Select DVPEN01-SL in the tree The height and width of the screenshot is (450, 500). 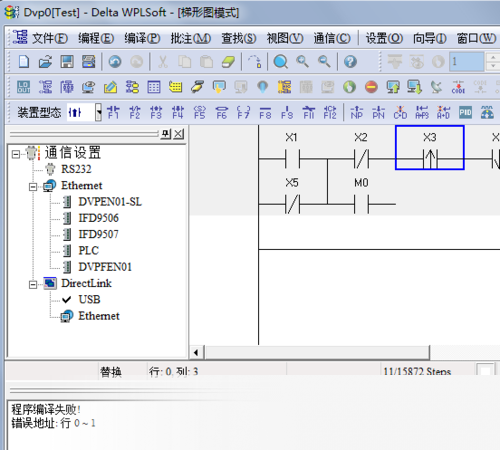[x=110, y=202]
